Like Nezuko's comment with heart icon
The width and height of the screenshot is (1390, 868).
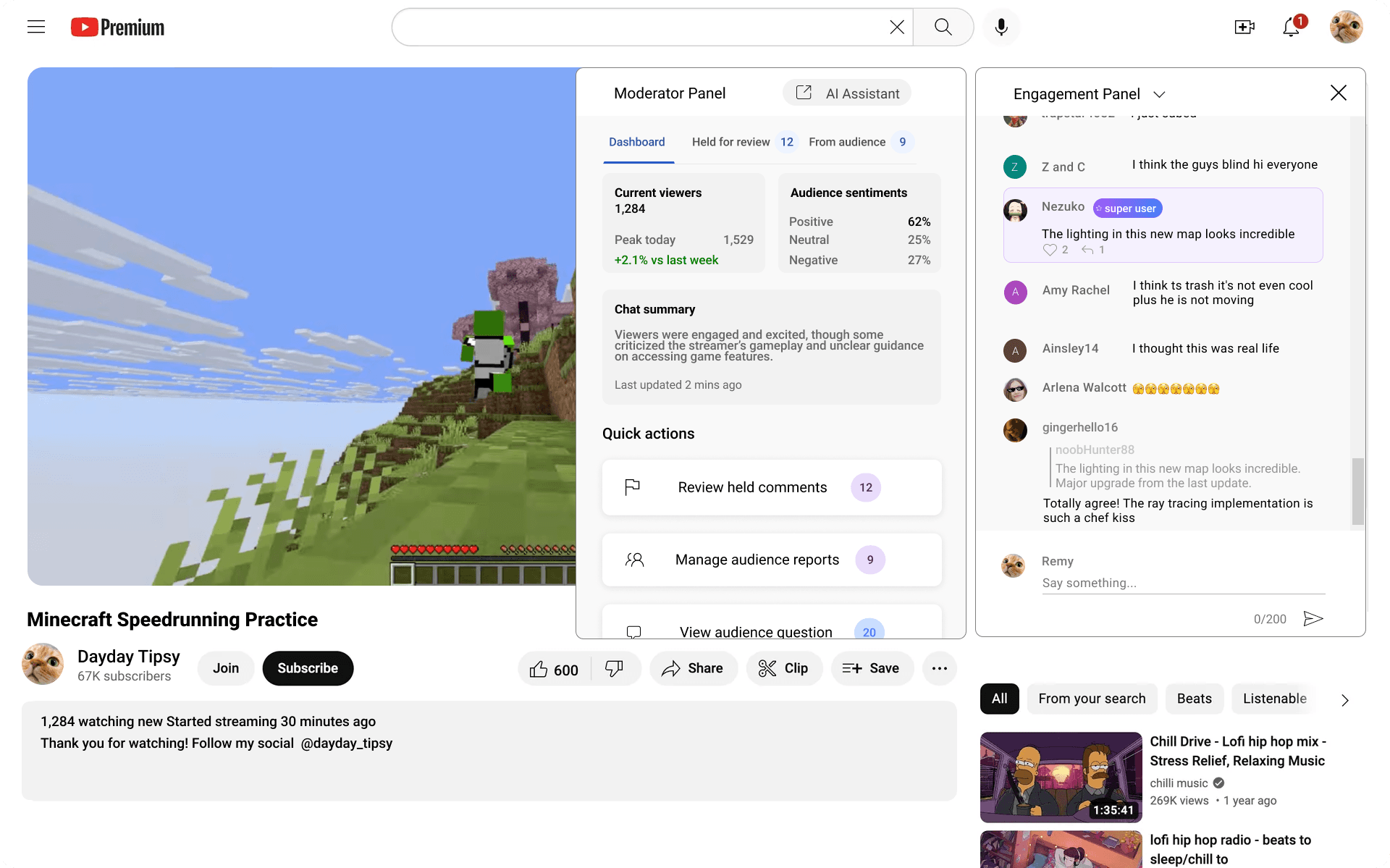coord(1050,250)
